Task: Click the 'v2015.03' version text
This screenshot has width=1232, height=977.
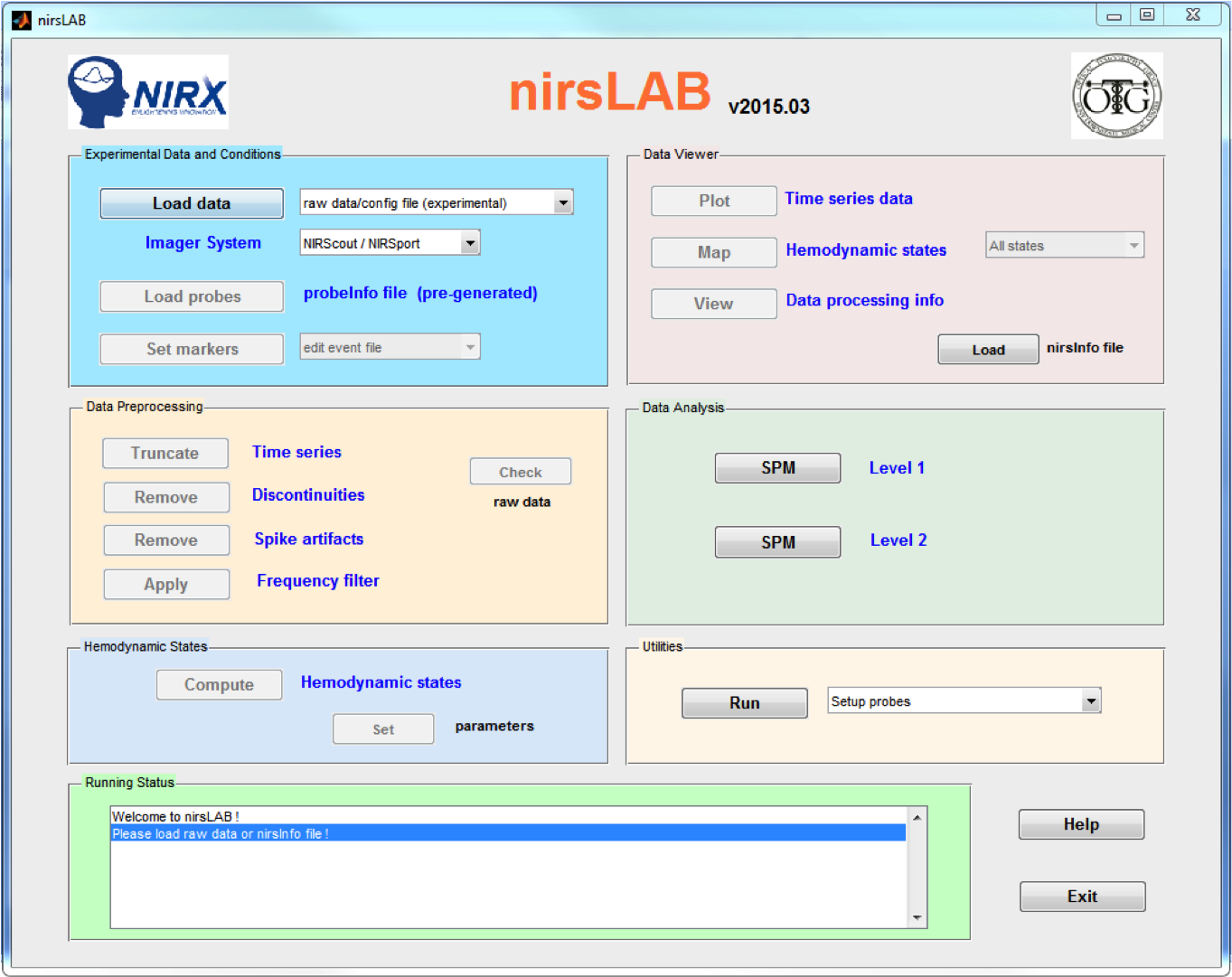Action: (769, 107)
